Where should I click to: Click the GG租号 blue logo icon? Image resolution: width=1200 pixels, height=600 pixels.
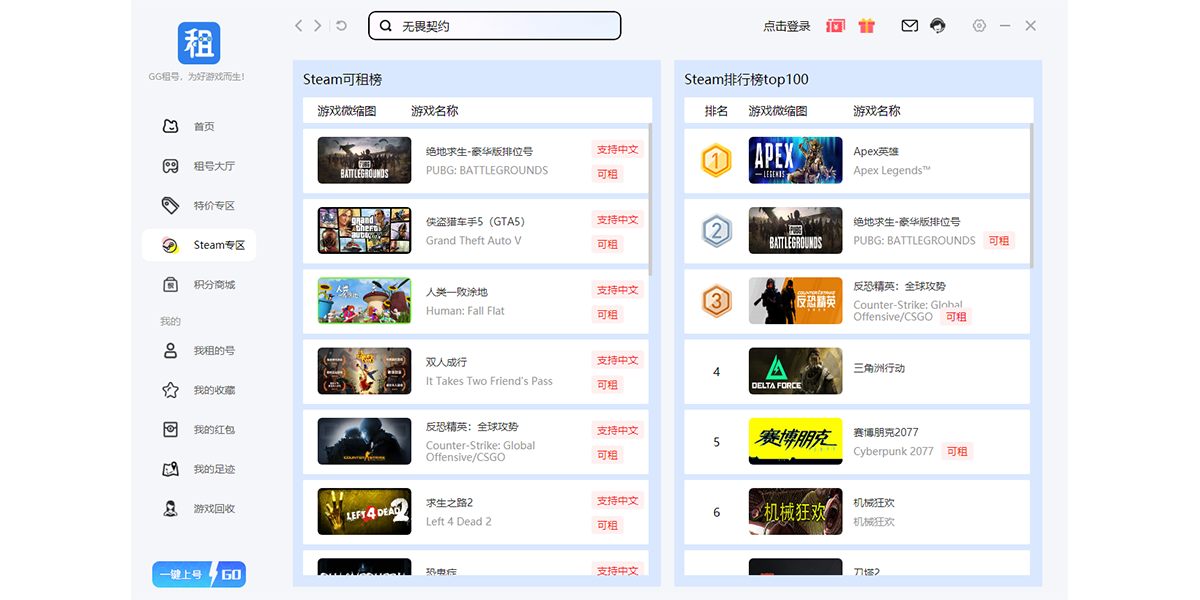coord(199,43)
